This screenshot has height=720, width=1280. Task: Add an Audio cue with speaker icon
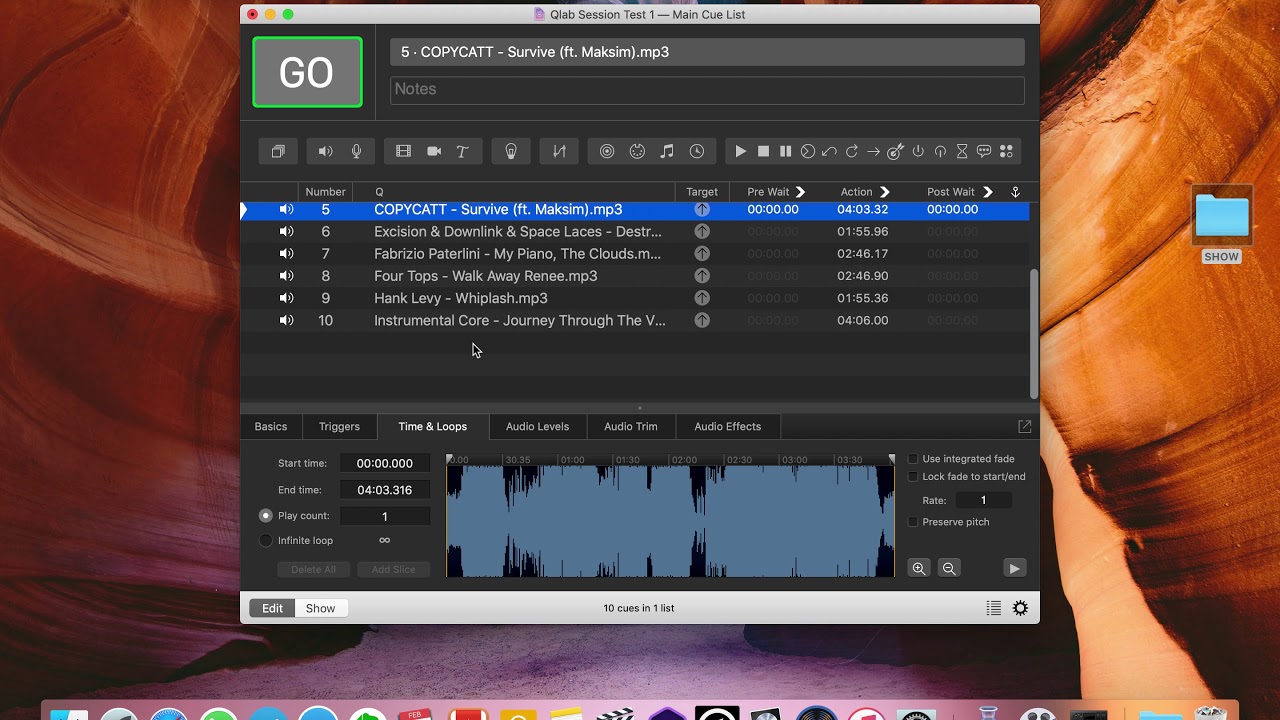(325, 151)
